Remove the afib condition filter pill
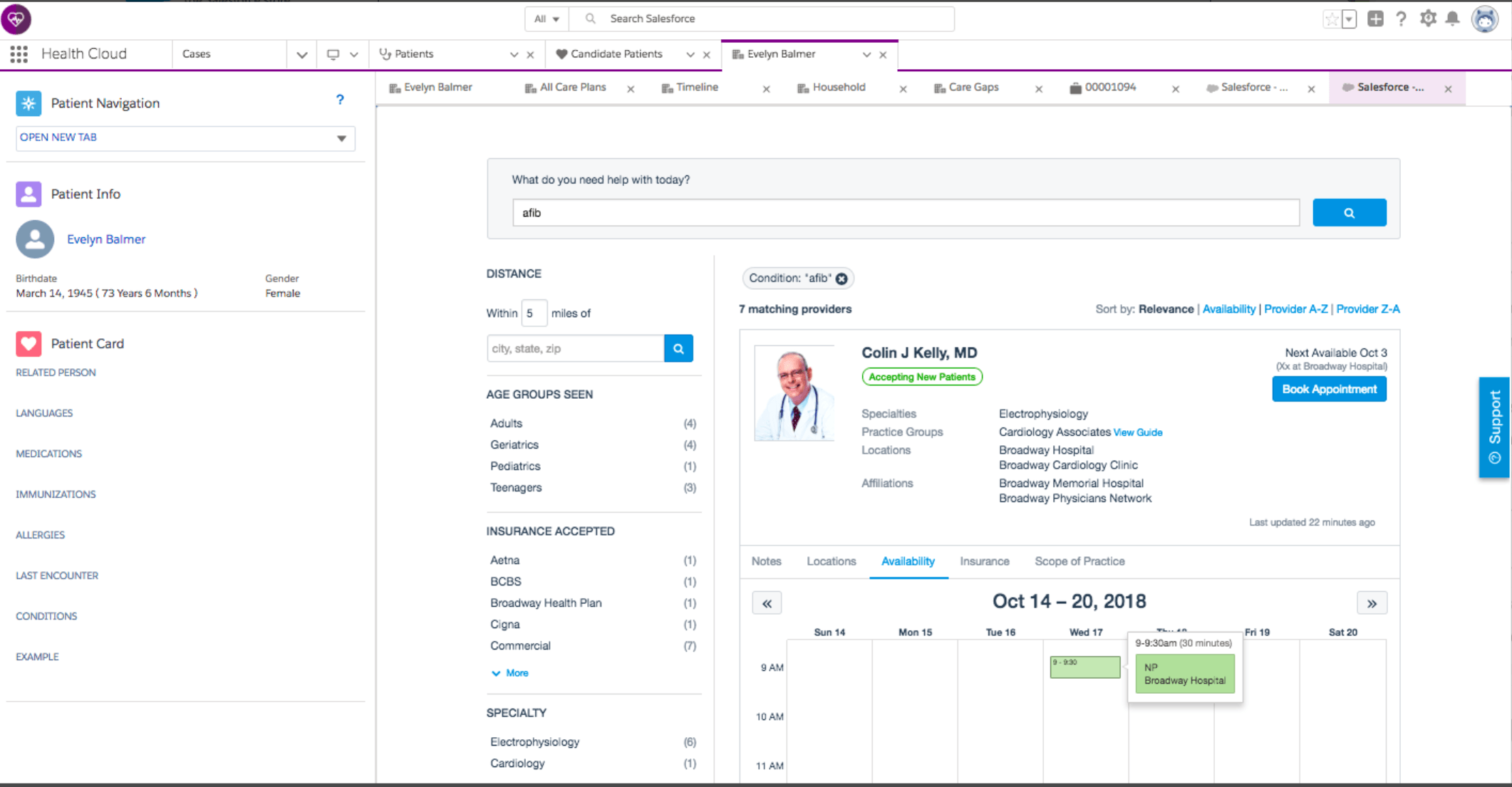 (842, 278)
